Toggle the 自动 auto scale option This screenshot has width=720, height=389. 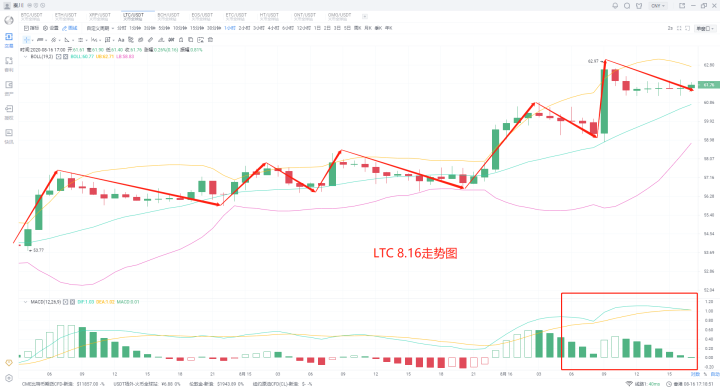tap(715, 374)
